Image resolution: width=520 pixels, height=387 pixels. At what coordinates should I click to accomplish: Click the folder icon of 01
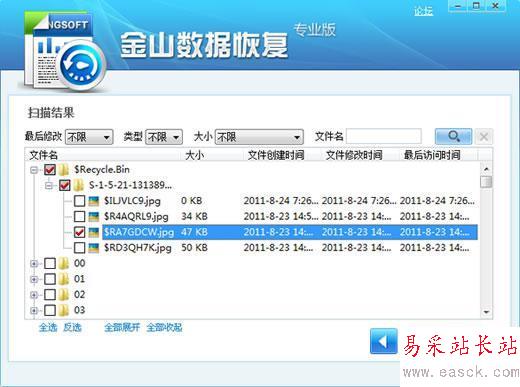point(64,279)
